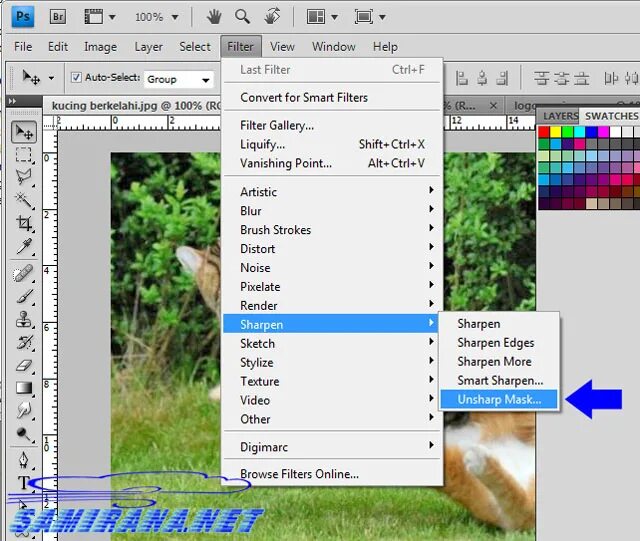Viewport: 640px width, 541px height.
Task: Click Browse Filters Online
Action: pyautogui.click(x=332, y=474)
